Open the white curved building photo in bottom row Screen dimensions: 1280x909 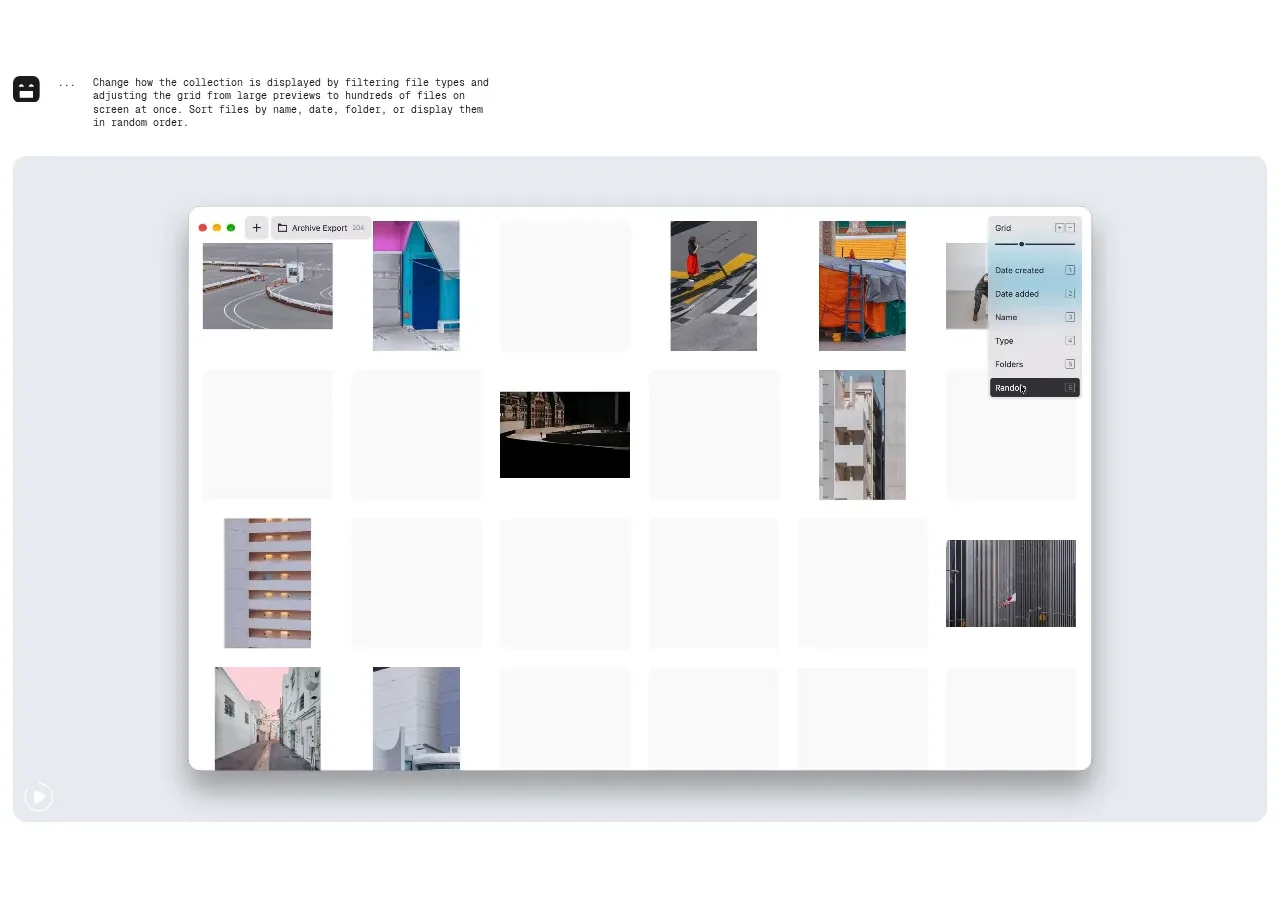(x=416, y=718)
